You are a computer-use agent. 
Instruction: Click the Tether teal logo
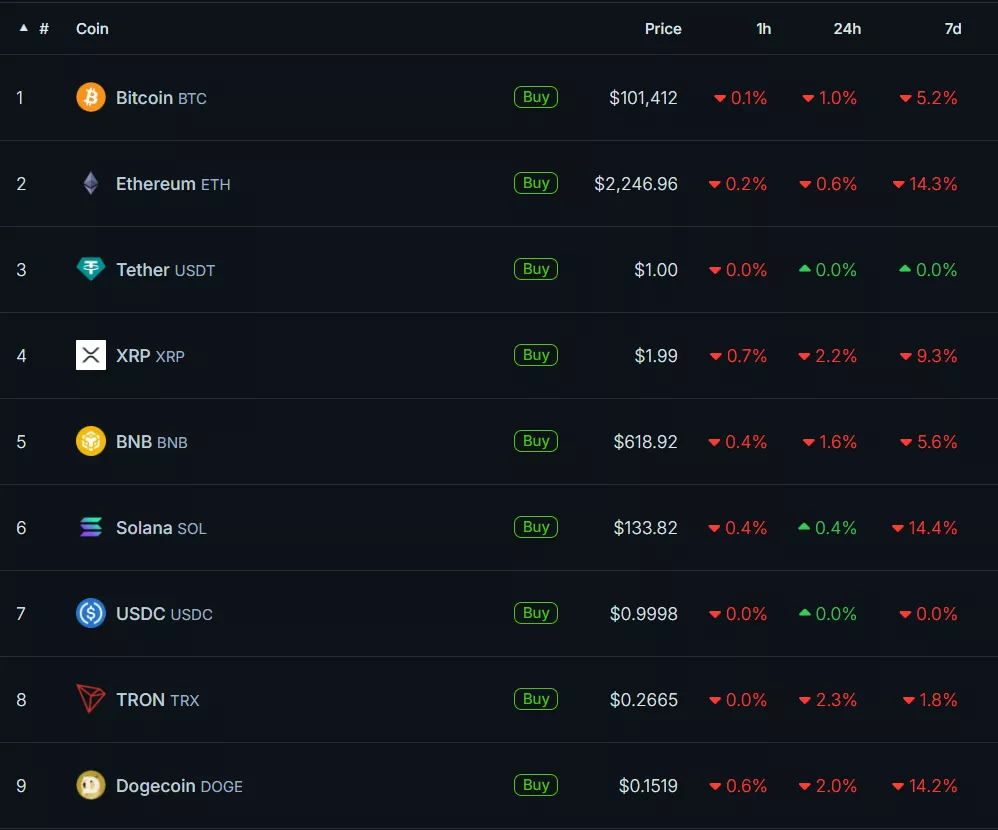point(90,269)
